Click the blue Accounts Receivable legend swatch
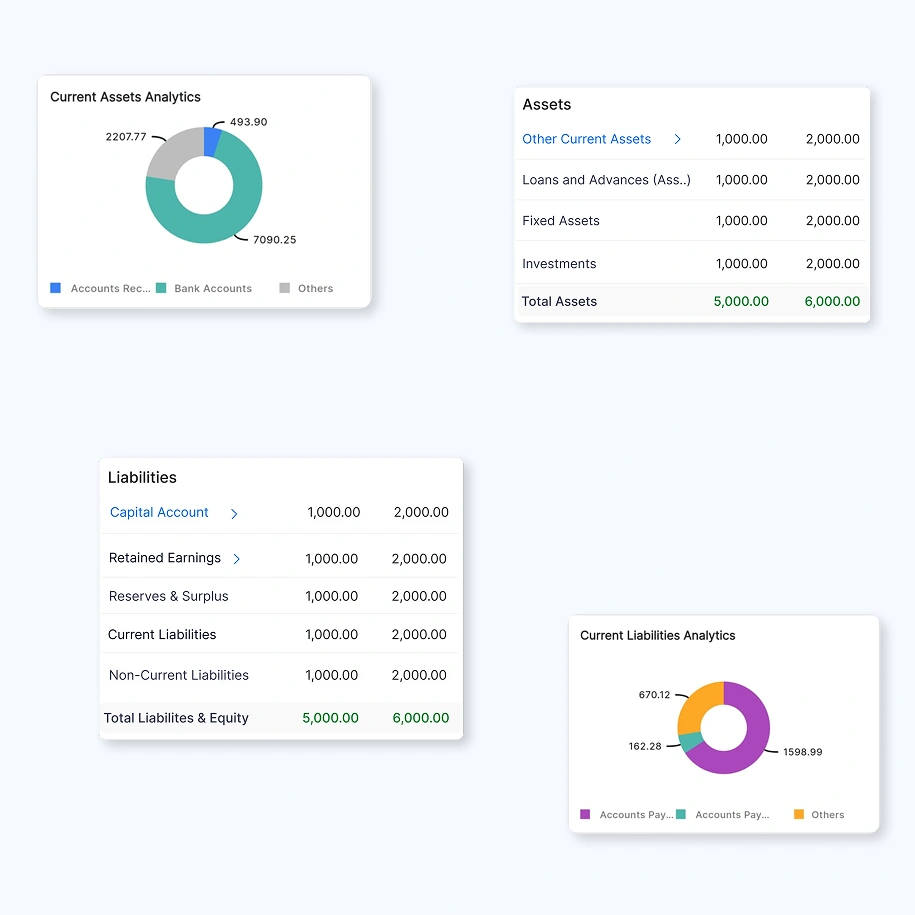The image size is (915, 915). click(56, 288)
